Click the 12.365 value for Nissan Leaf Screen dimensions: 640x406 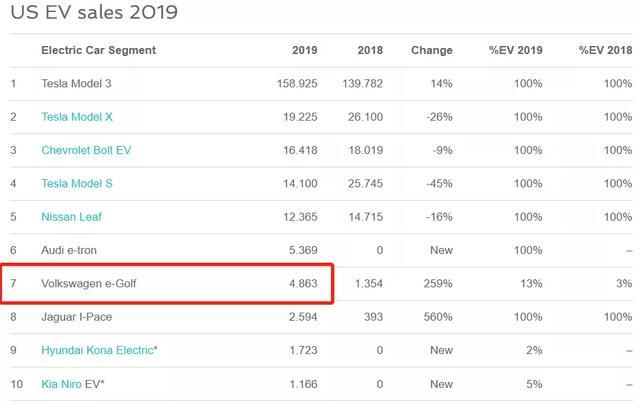click(x=300, y=217)
